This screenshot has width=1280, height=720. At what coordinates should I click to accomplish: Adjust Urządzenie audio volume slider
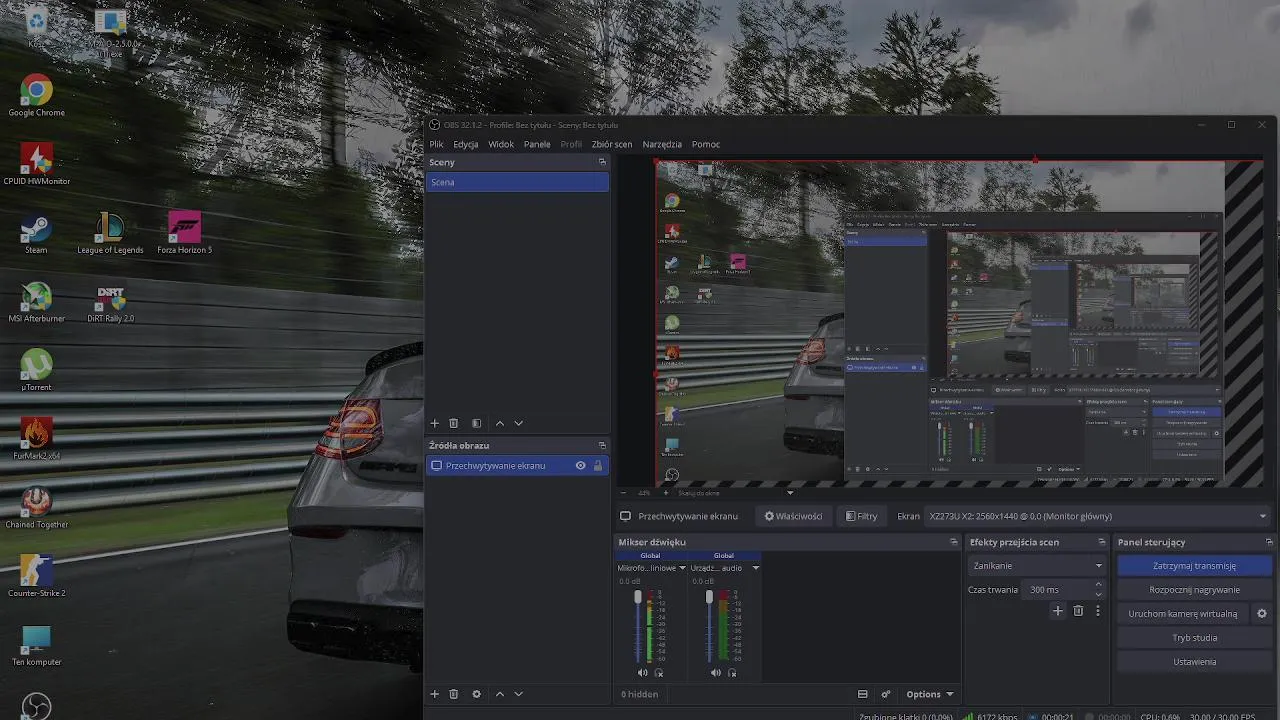click(x=710, y=625)
